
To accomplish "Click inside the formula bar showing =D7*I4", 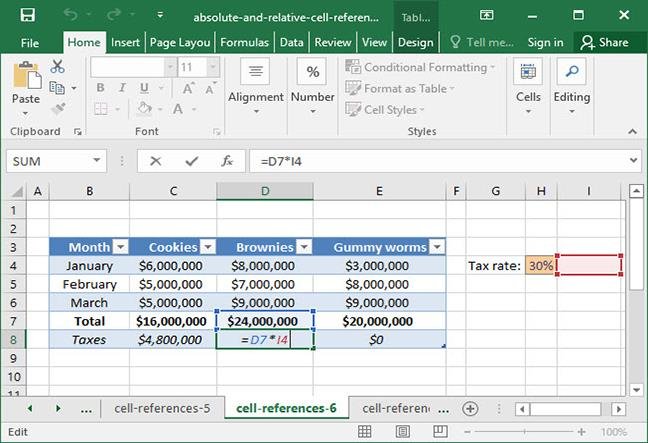I will tap(441, 161).
